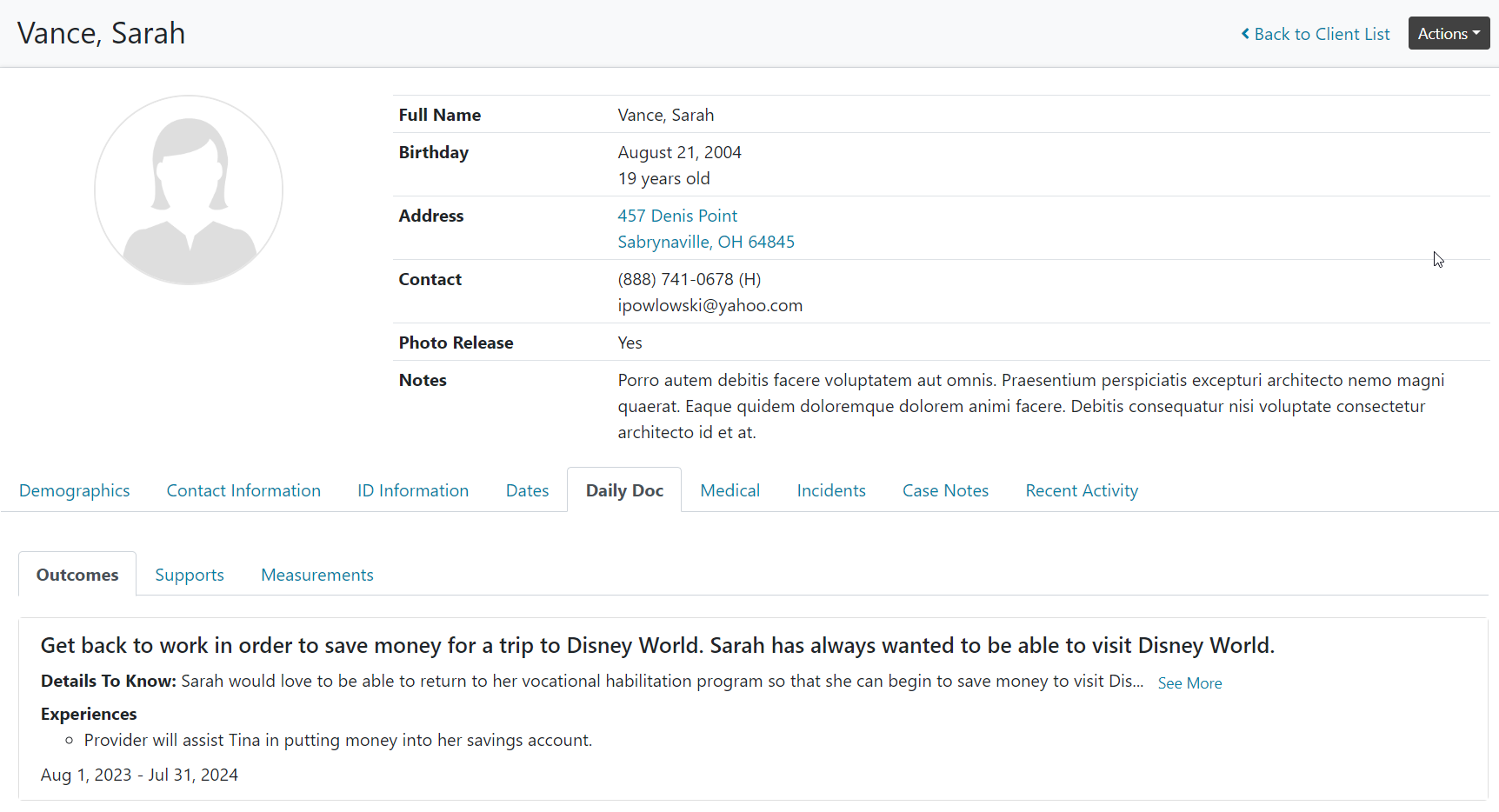Click the Back to Client List chevron
This screenshot has width=1499, height=812.
click(1245, 34)
